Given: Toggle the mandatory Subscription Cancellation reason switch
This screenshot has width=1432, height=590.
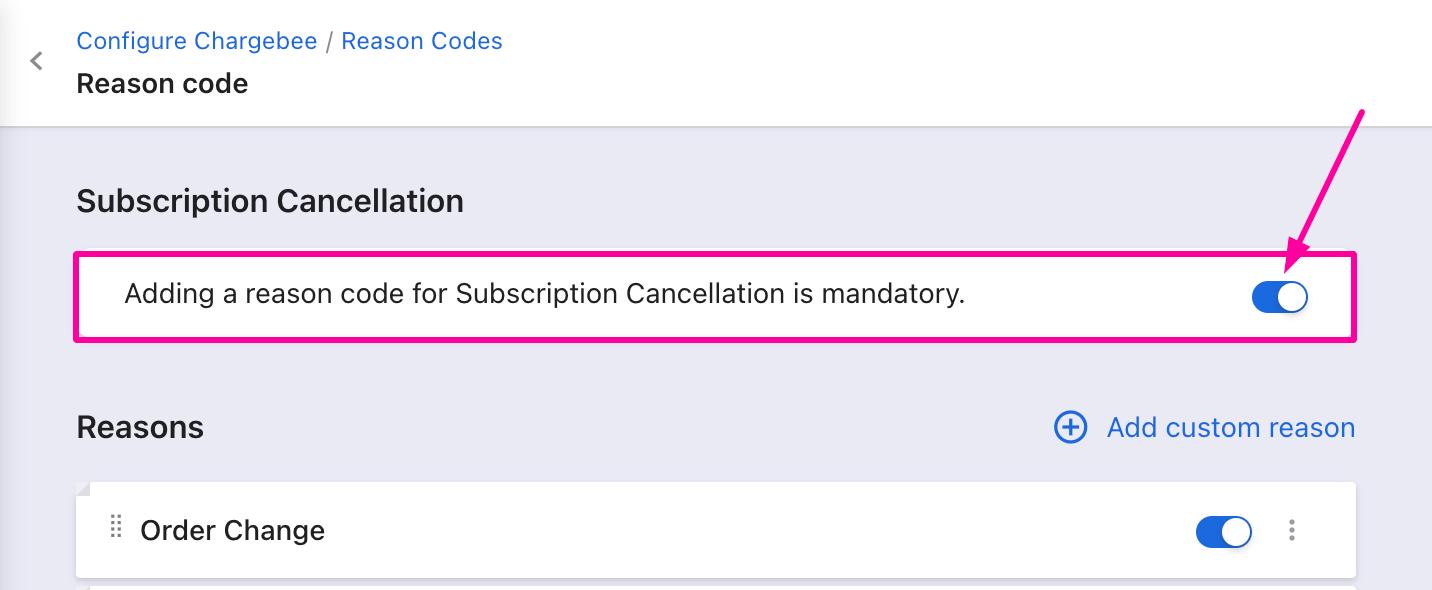Looking at the screenshot, I should coord(1280,297).
